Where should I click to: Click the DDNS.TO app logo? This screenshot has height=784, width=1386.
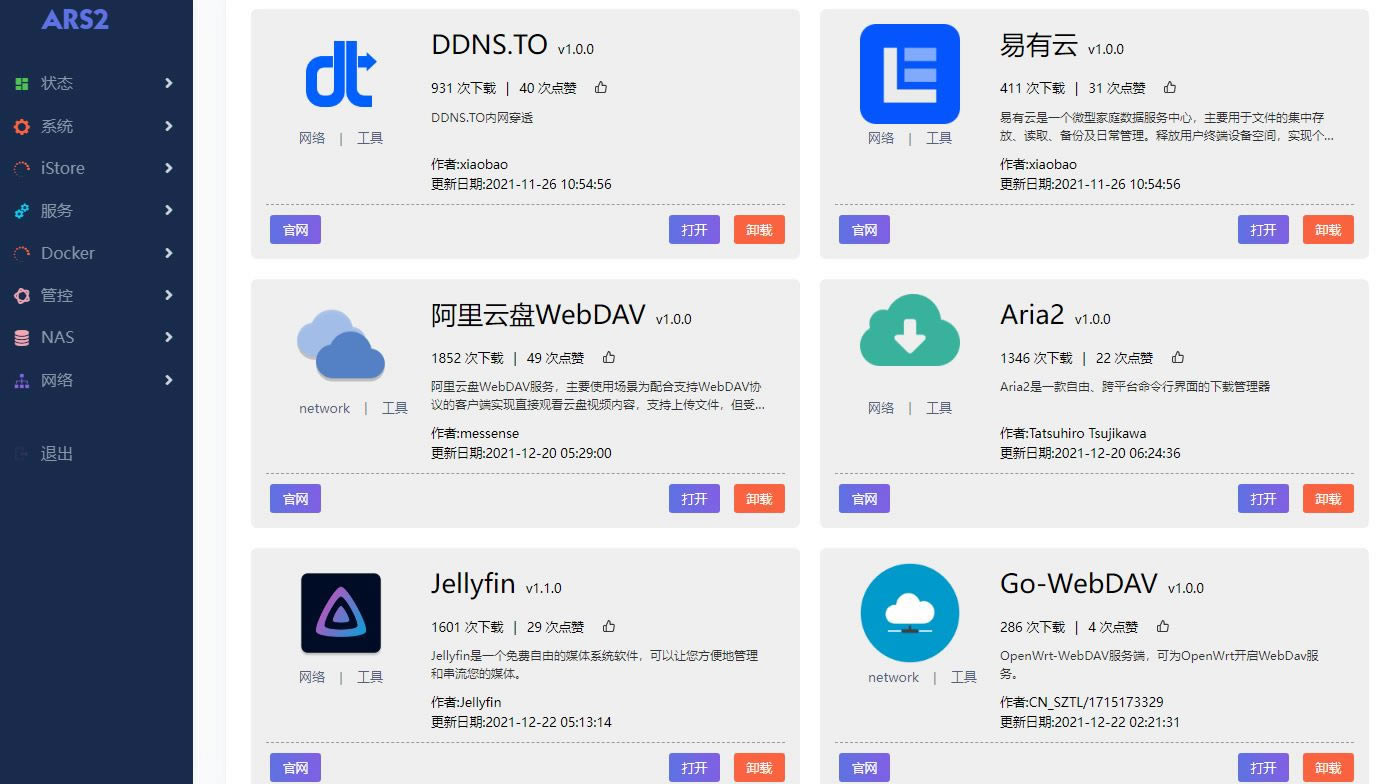tap(340, 74)
